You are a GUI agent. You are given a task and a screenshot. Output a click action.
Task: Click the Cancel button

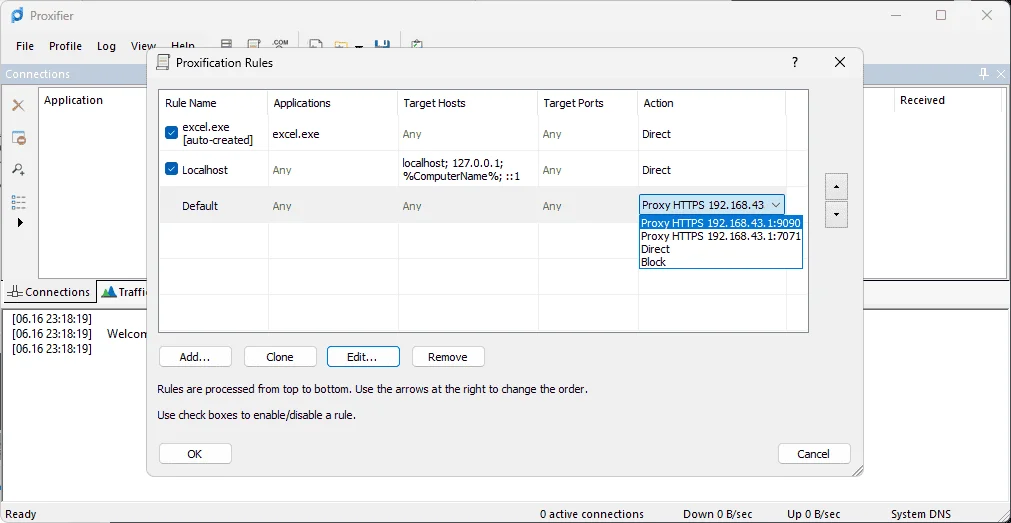pos(814,453)
